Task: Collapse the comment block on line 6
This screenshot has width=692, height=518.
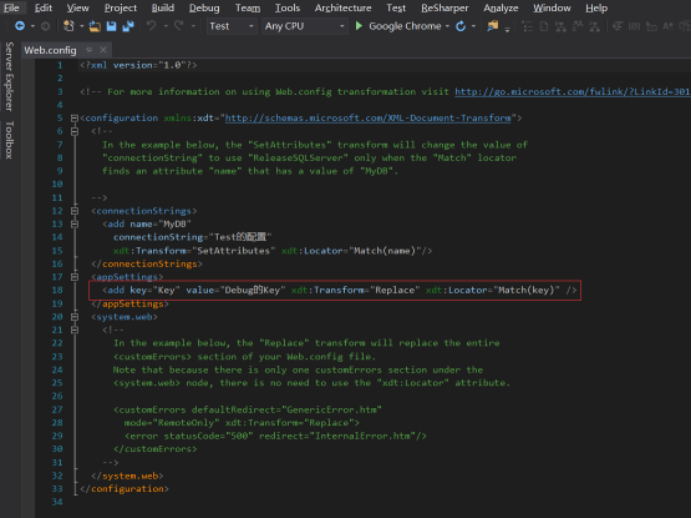Action: tap(75, 131)
